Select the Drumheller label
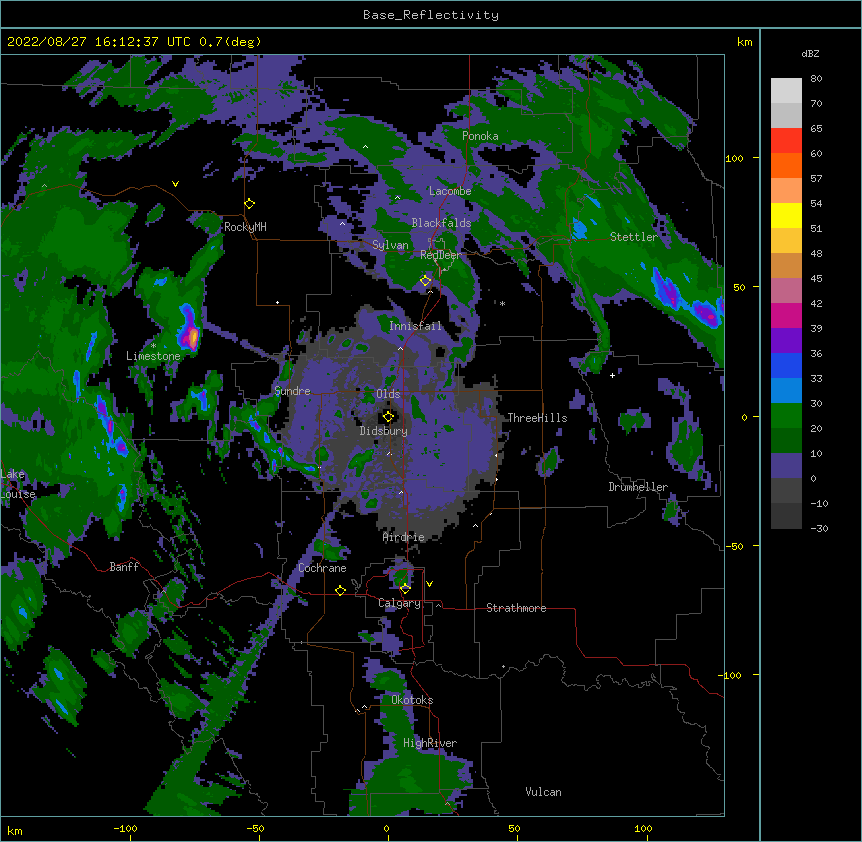The image size is (862, 842). (x=638, y=487)
